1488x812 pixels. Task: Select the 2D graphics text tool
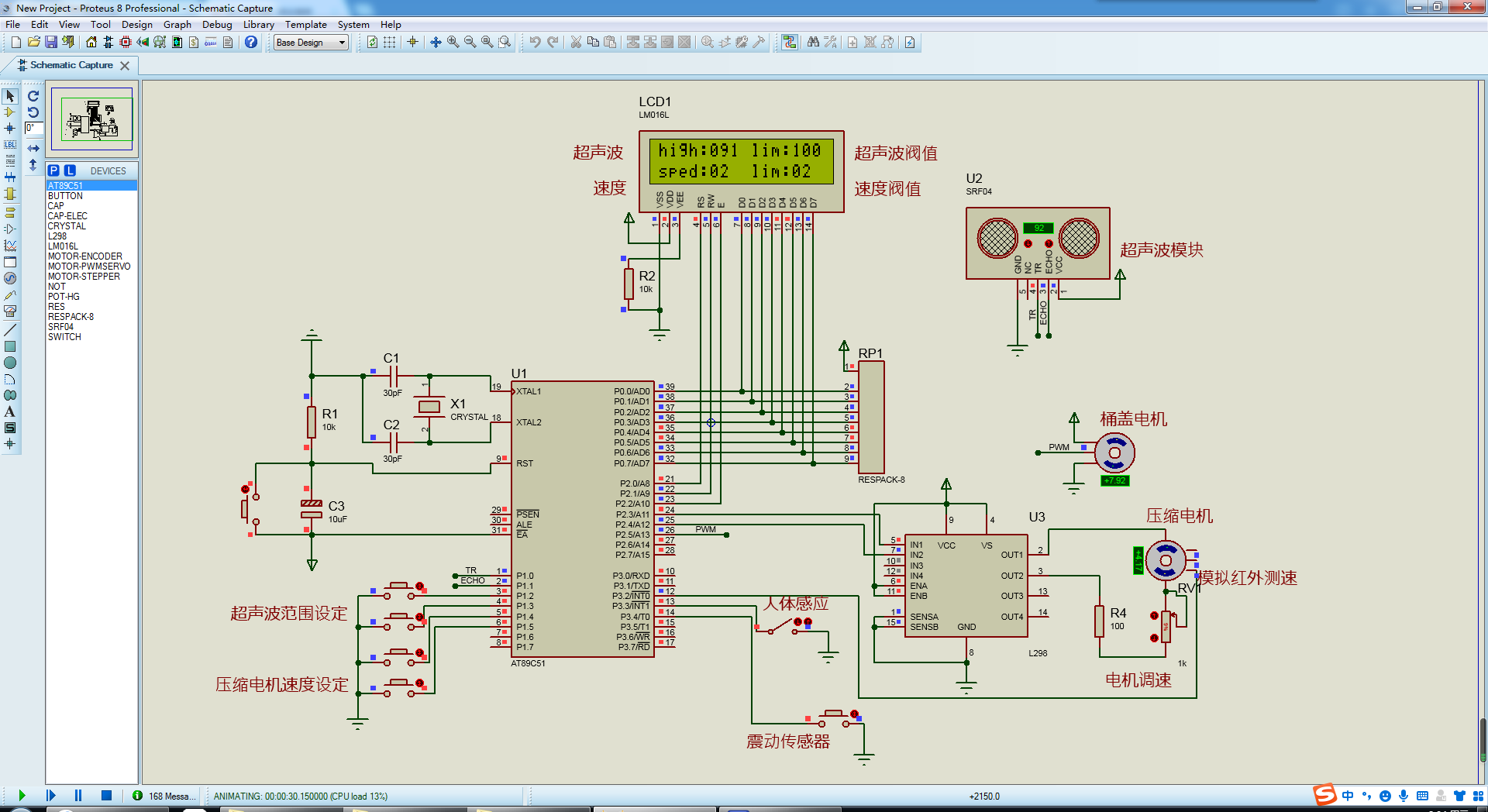(x=10, y=412)
